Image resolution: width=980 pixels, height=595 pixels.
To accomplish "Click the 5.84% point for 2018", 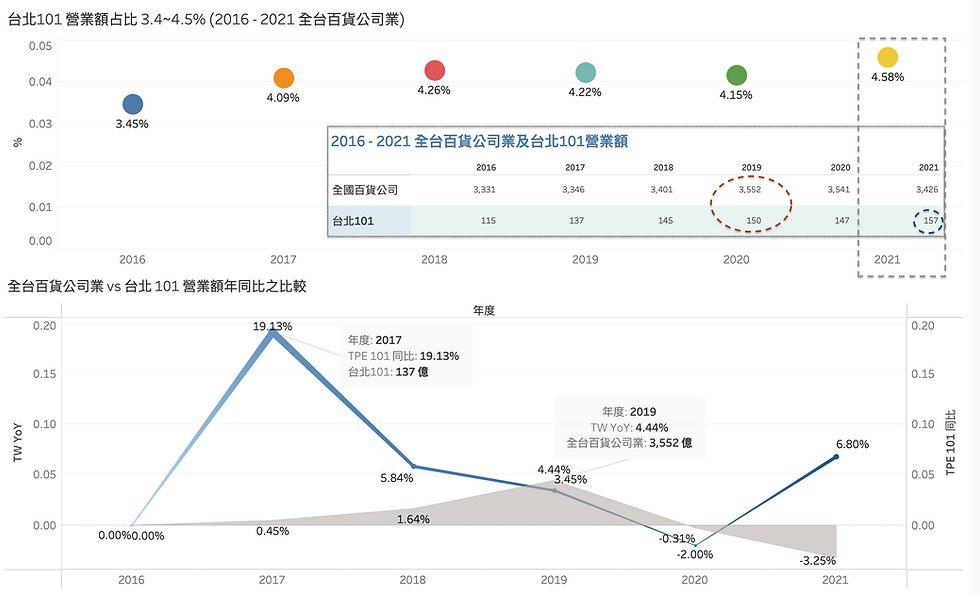I will pyautogui.click(x=413, y=466).
